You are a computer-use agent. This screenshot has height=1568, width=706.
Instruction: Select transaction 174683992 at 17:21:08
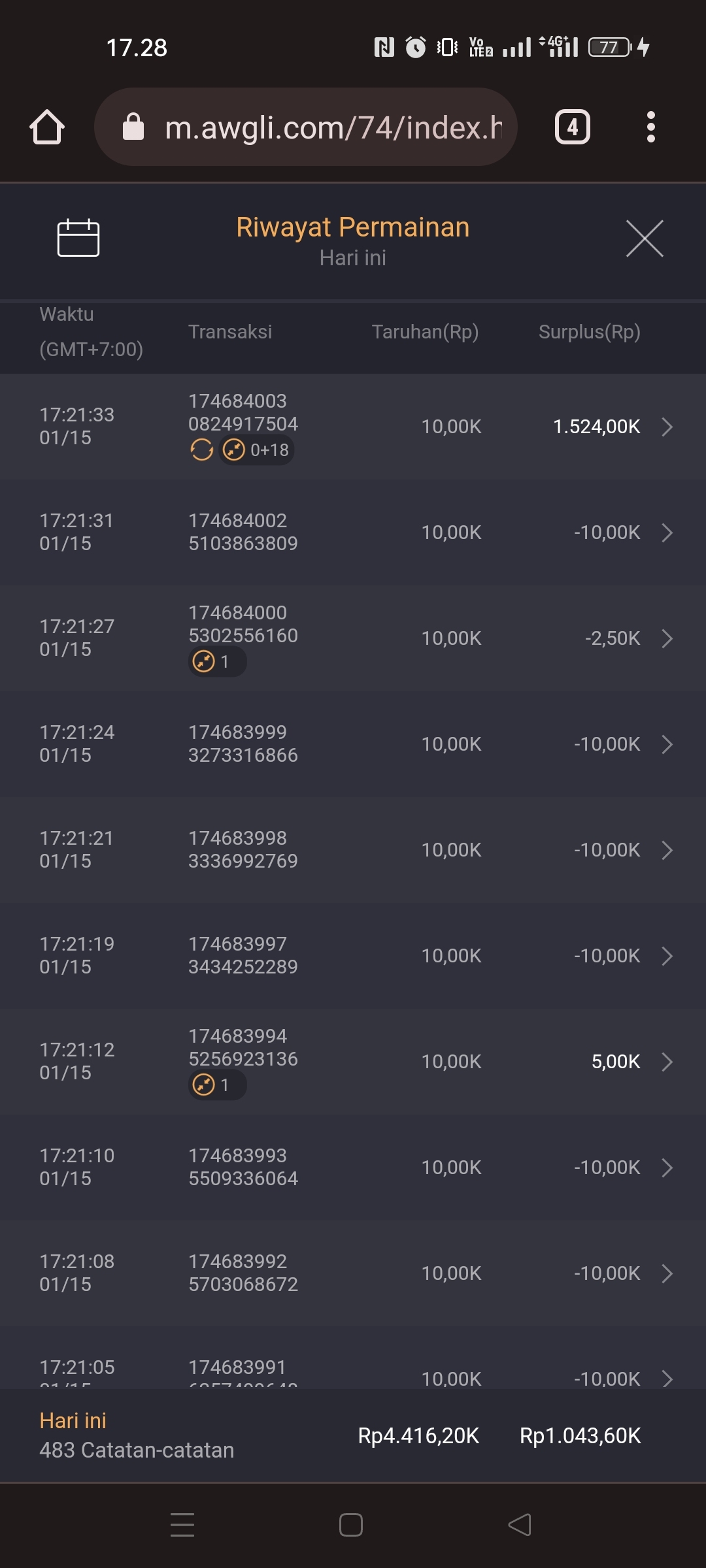pos(243,1273)
